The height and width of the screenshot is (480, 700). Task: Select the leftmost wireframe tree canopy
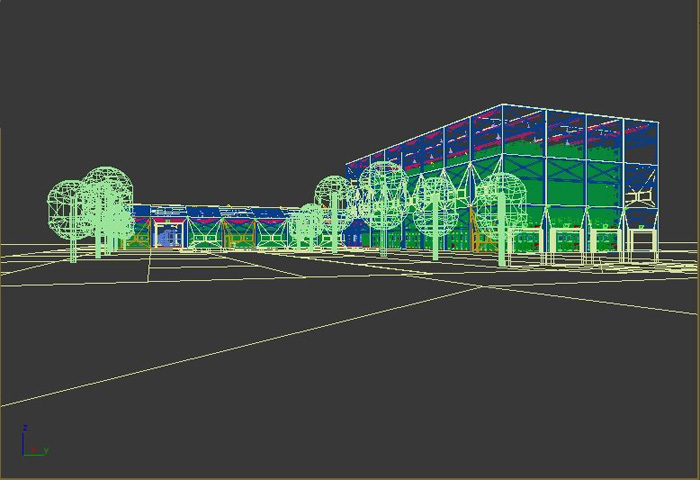[x=68, y=207]
